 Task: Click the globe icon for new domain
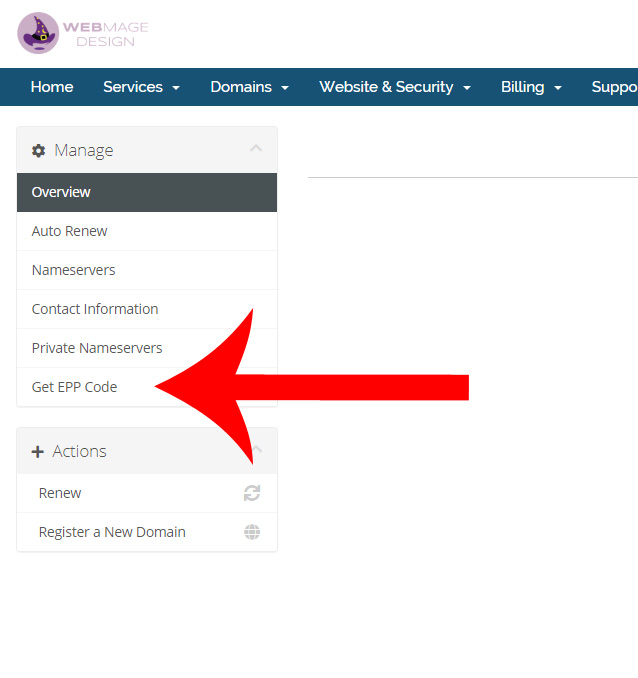click(252, 532)
